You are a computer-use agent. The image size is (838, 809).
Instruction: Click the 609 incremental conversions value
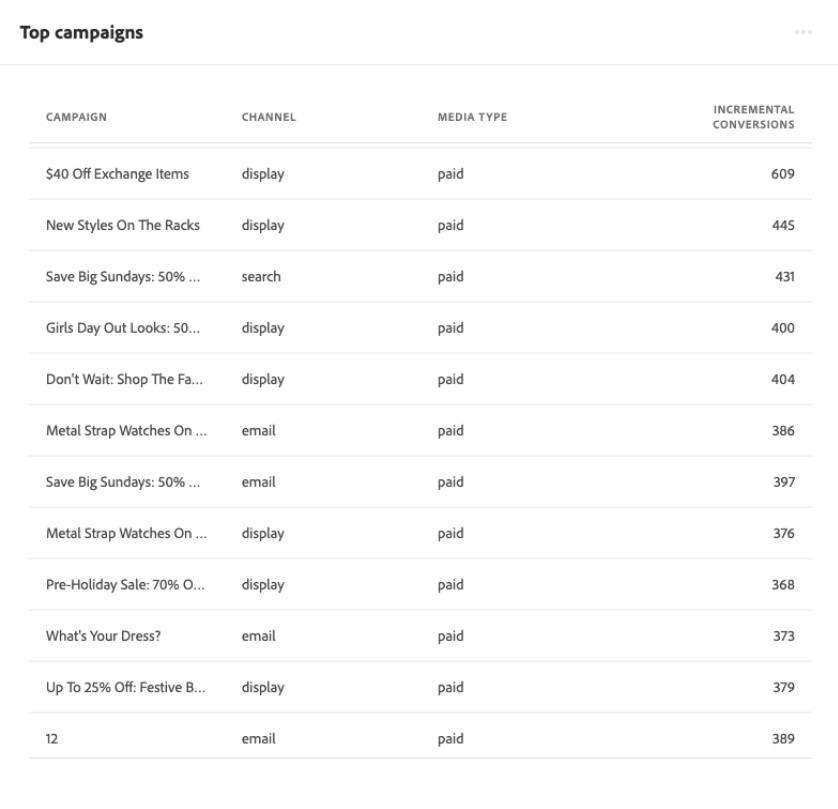tap(783, 174)
